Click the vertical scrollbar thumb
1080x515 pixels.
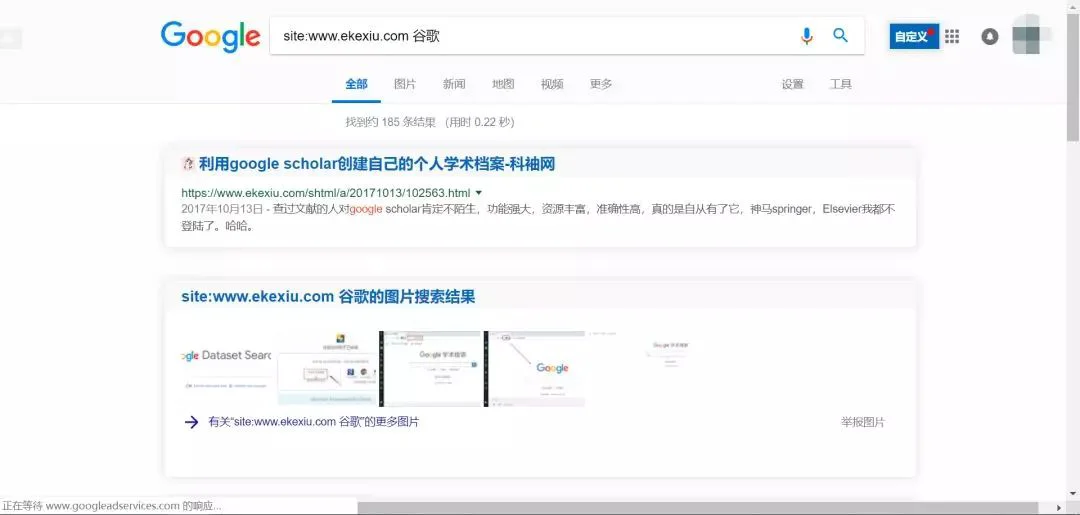pyautogui.click(x=1073, y=76)
